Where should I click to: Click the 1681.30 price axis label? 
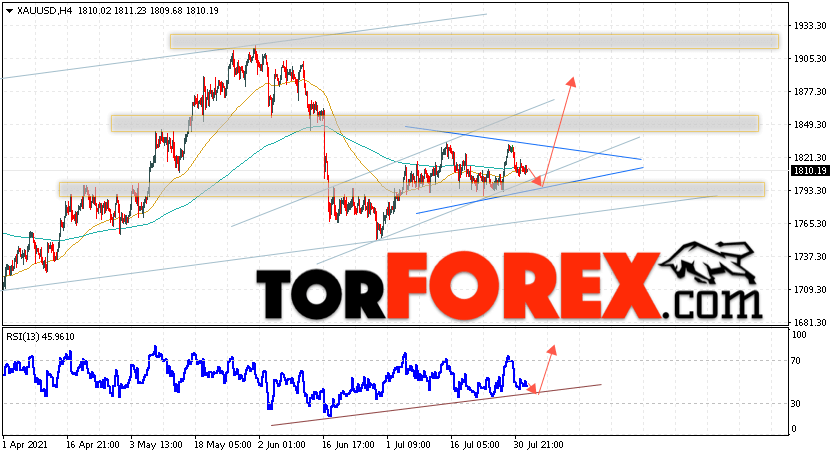pos(811,322)
